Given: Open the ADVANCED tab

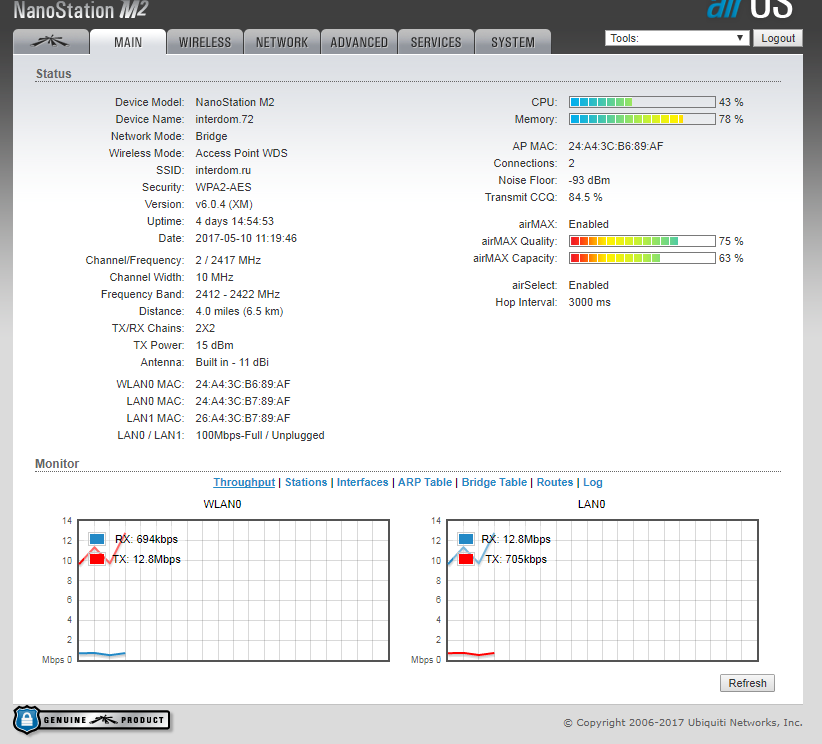Looking at the screenshot, I should pyautogui.click(x=359, y=42).
